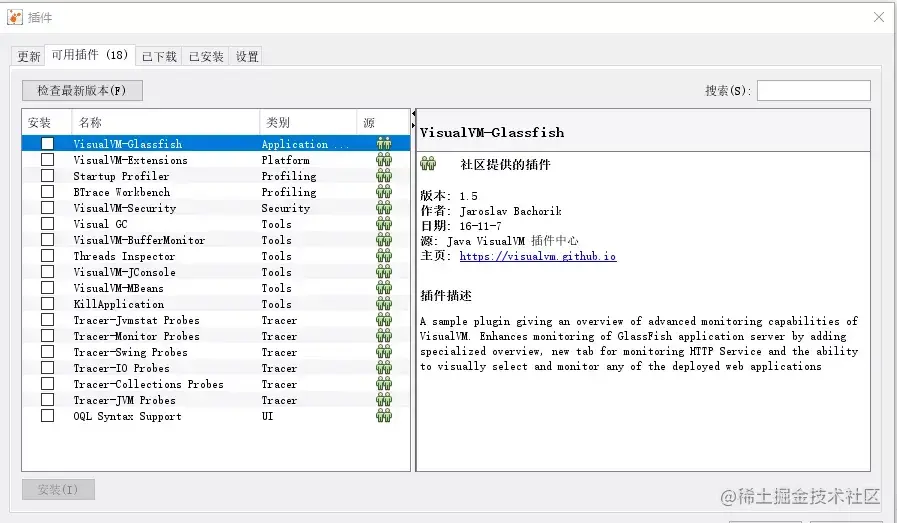Click the community plugin icon in details panel
Image resolution: width=897 pixels, height=523 pixels.
(x=428, y=164)
